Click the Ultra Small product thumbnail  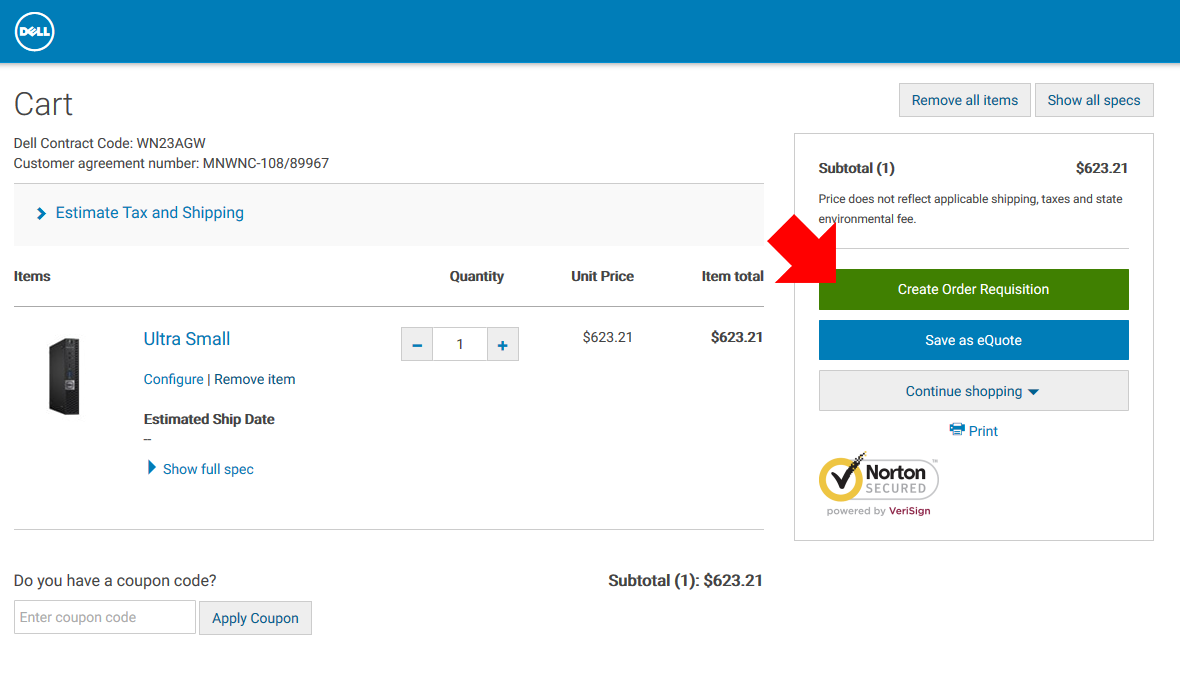coord(64,376)
